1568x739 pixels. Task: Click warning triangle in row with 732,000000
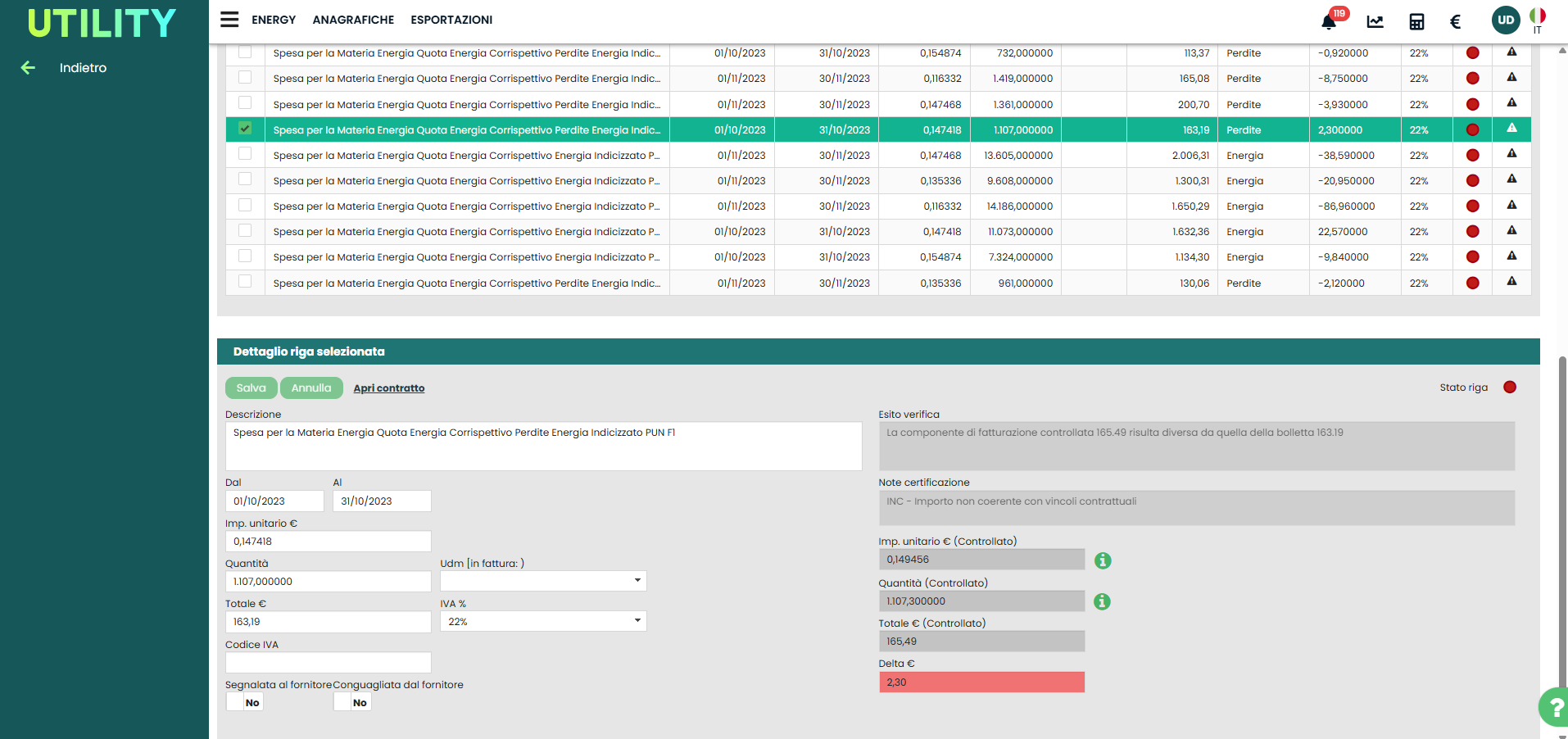[1511, 52]
